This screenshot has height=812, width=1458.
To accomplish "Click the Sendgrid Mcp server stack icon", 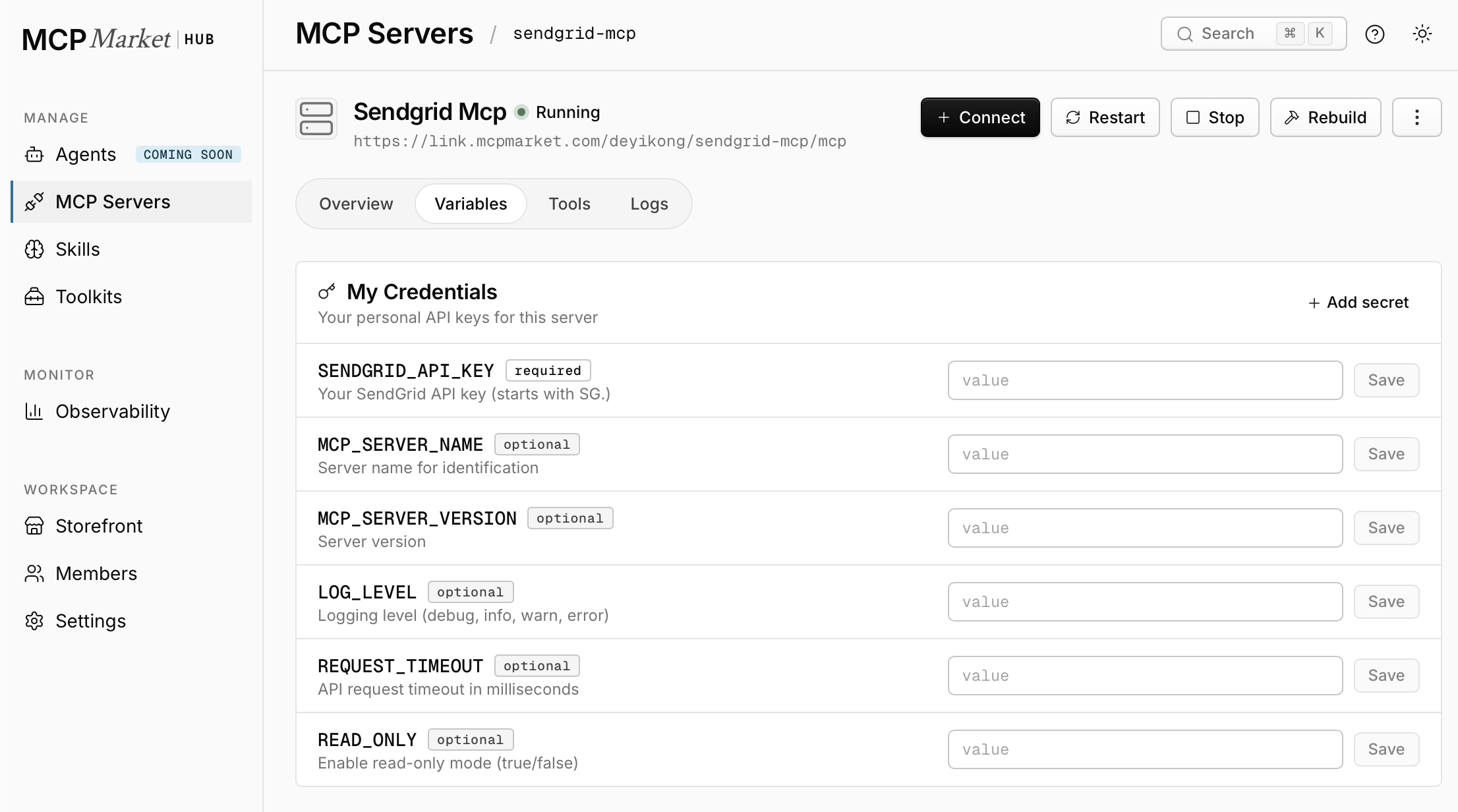I will pos(316,119).
